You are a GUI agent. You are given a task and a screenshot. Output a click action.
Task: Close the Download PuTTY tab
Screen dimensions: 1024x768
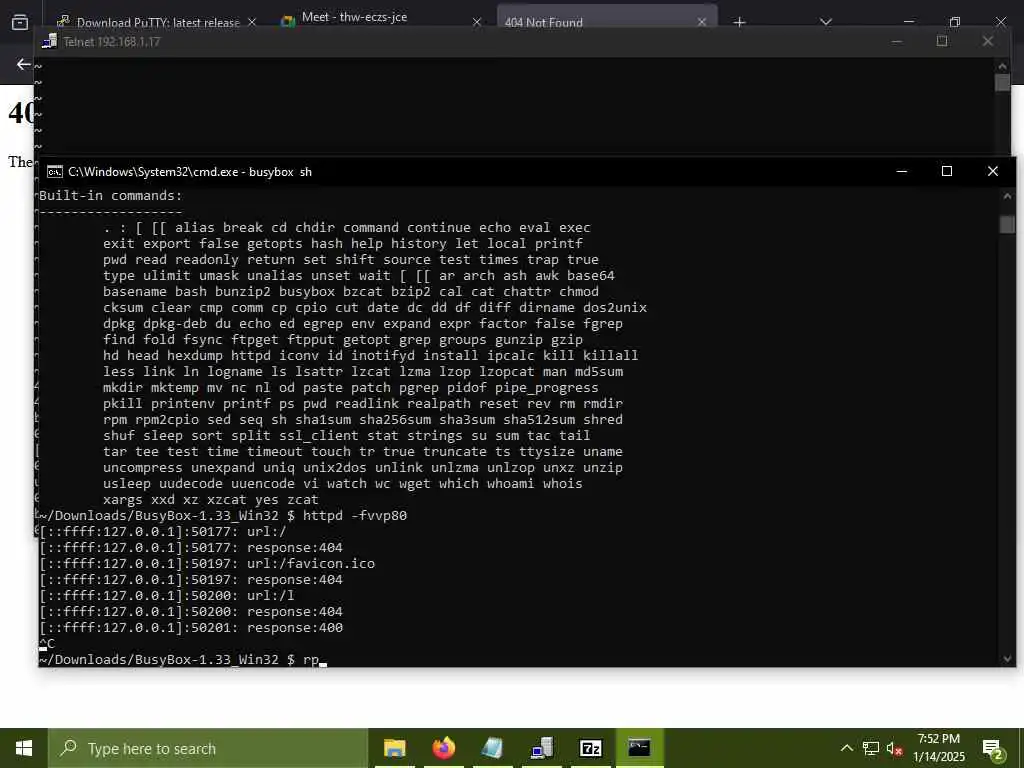[x=251, y=22]
